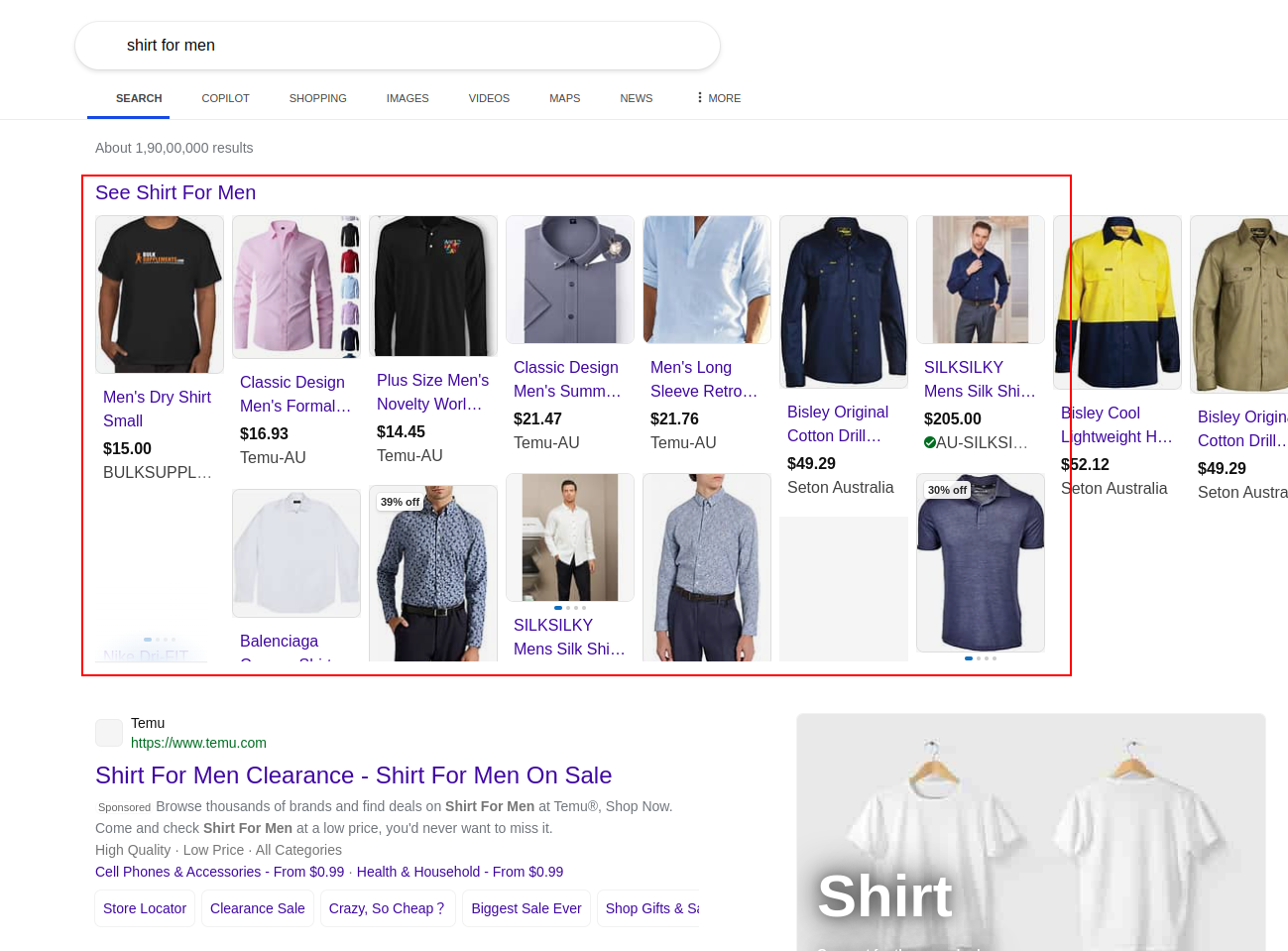Click 'Classic Design Men's Summ…' product title
Screen dimensions: 1288x951
[x=568, y=379]
